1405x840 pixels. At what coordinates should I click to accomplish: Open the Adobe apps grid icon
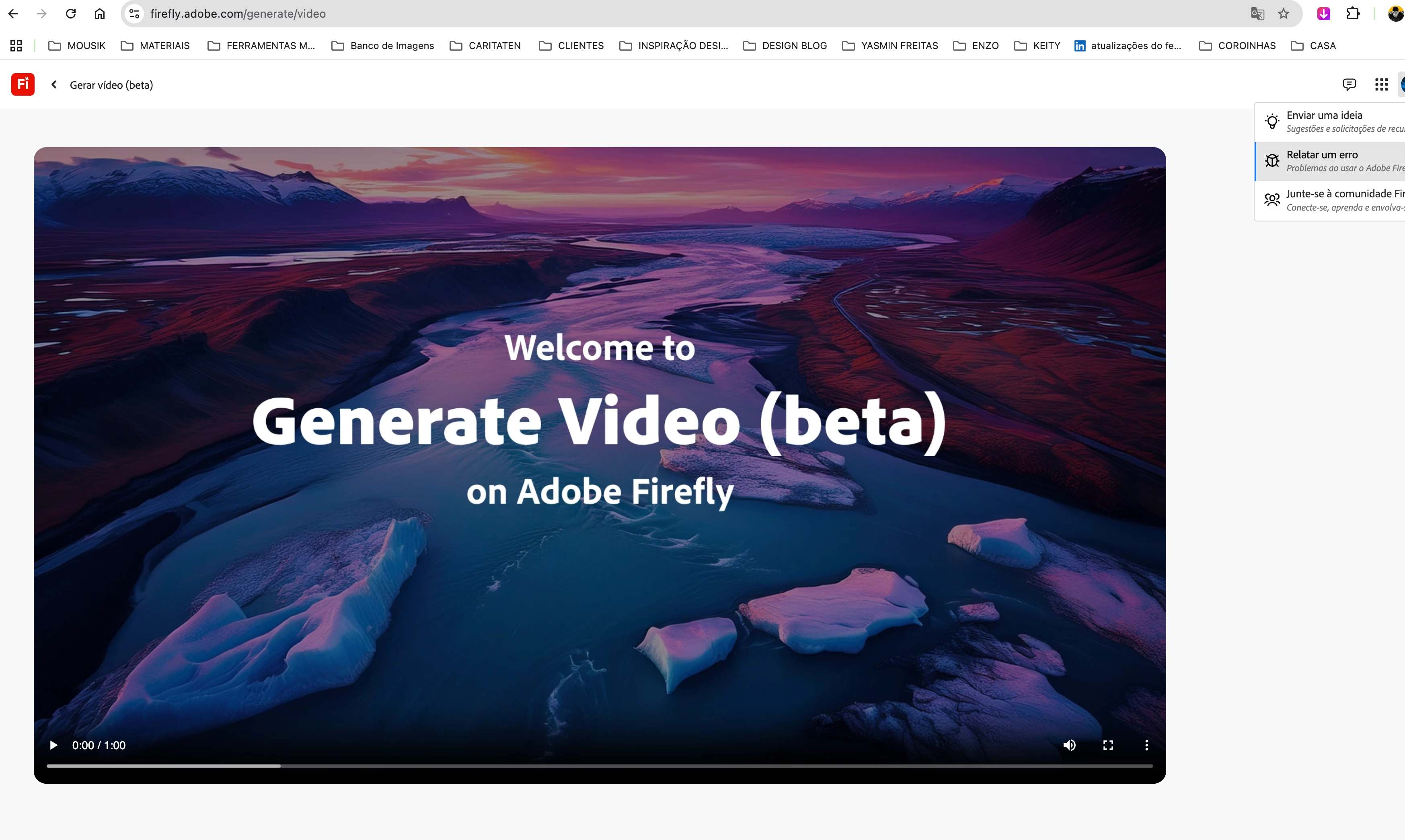pos(1381,84)
